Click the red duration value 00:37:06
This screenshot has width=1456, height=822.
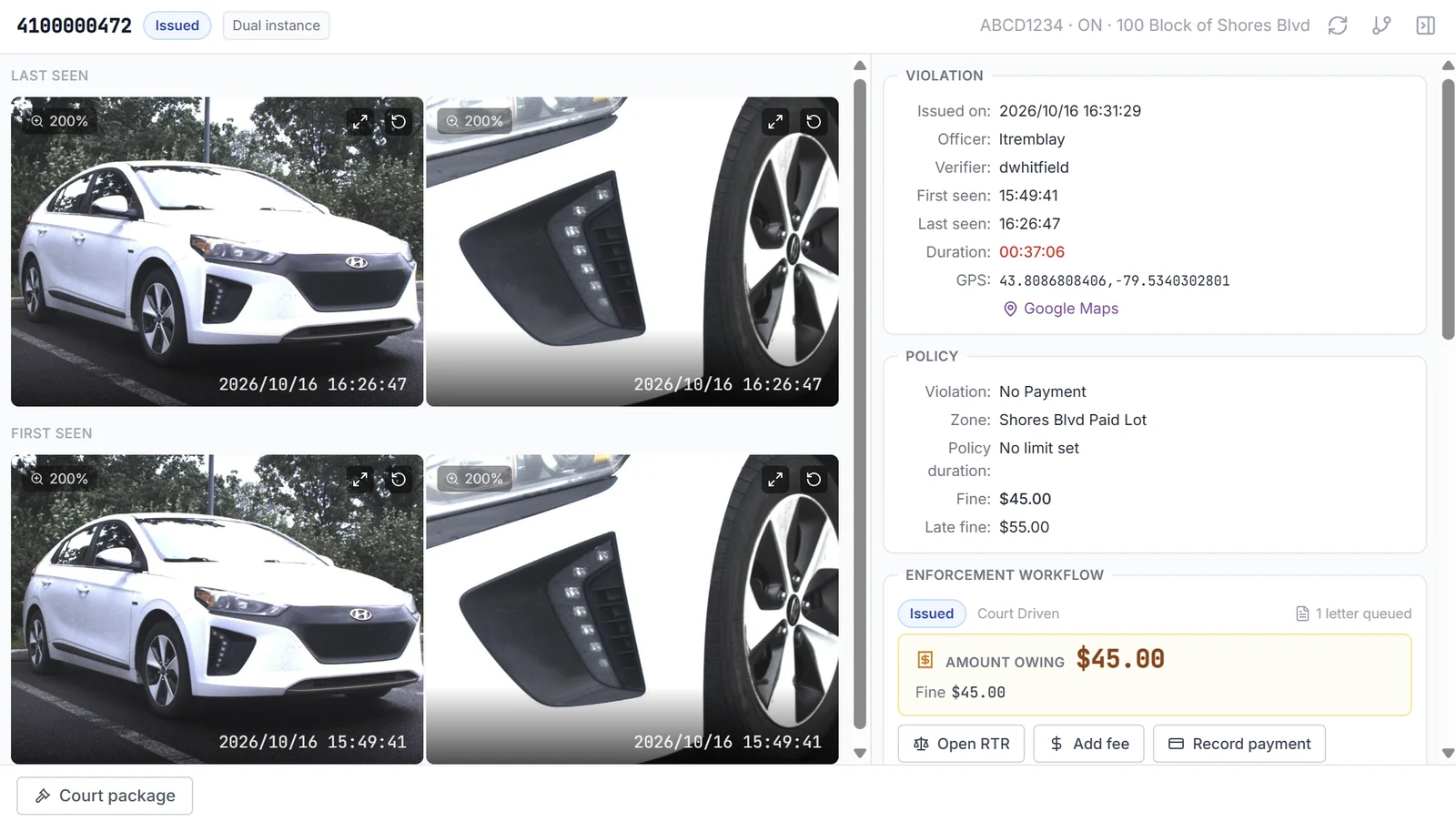pyautogui.click(x=1032, y=252)
